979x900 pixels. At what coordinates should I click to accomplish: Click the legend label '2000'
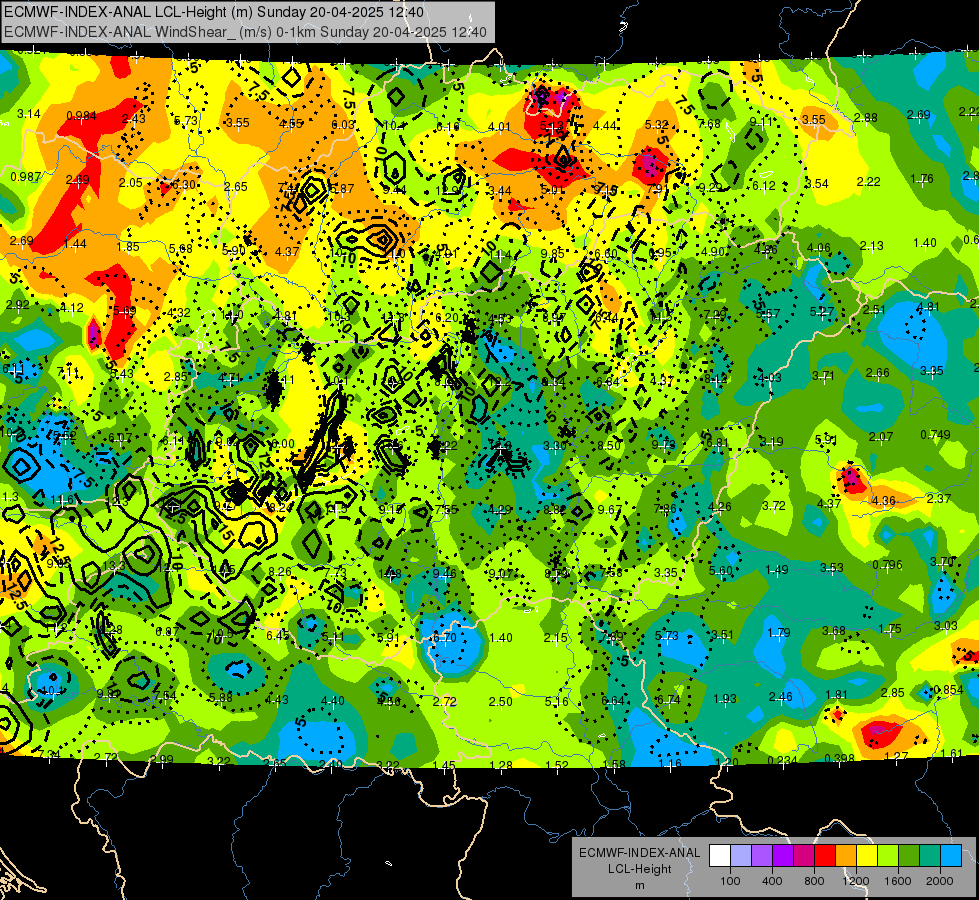pos(940,881)
